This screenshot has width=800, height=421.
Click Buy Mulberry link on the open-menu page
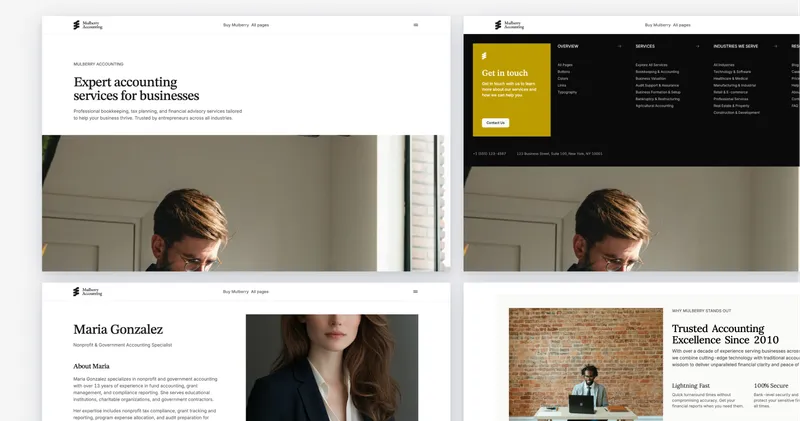657,25
